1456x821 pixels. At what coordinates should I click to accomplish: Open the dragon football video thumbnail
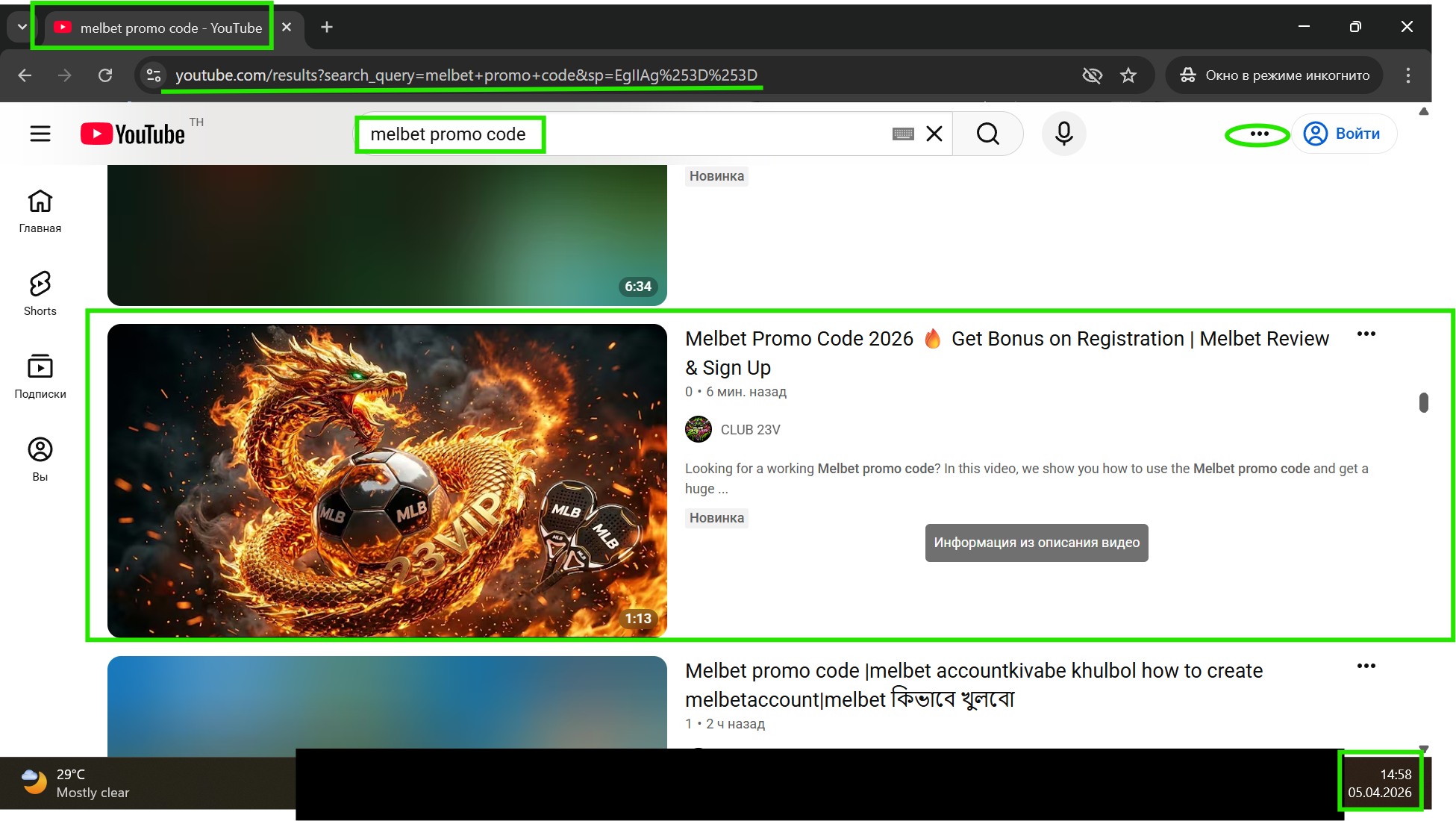point(387,480)
